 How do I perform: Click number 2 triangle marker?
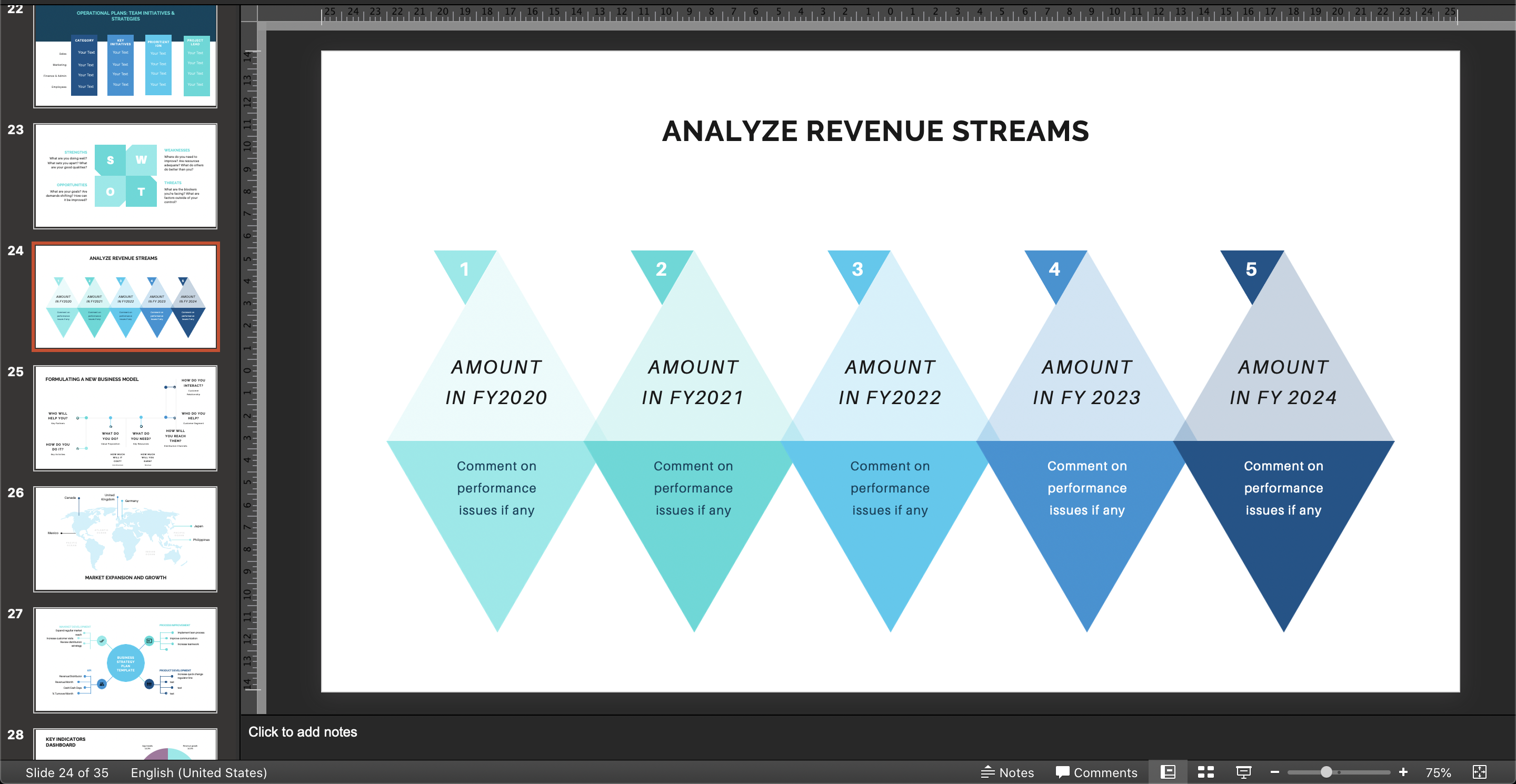[662, 269]
